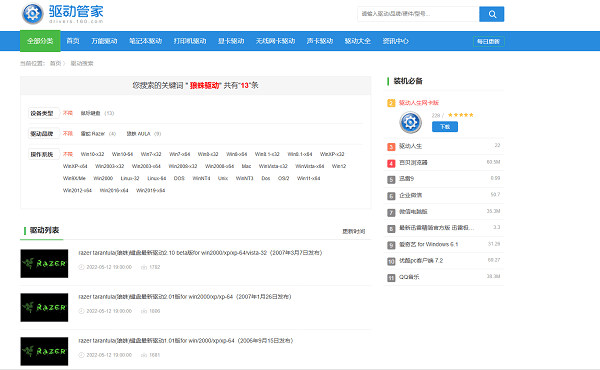Viewport: 600px width, 370px height.
Task: Sort the driver list by 更新时间
Action: [354, 231]
